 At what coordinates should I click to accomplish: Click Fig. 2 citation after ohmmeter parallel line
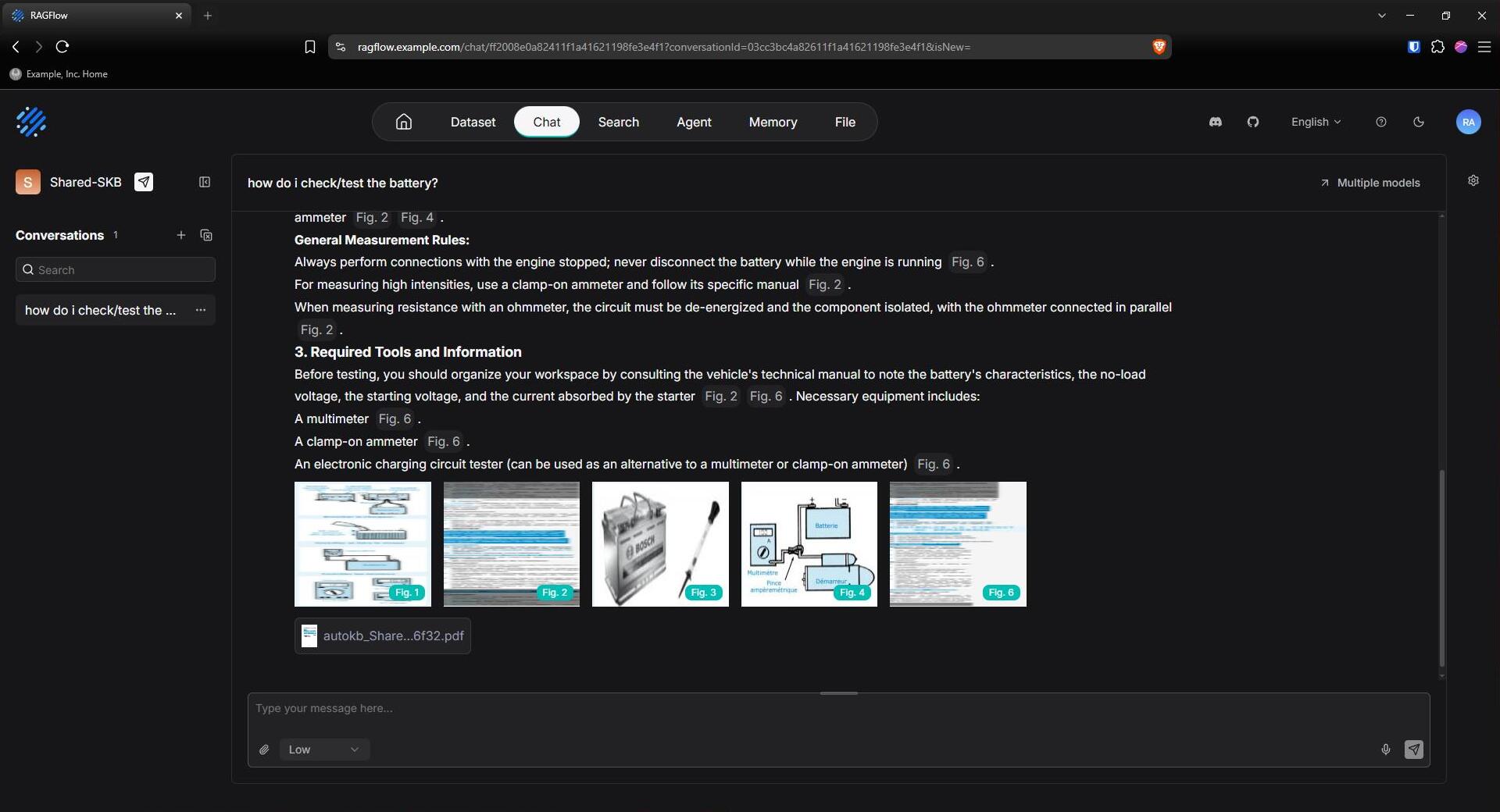317,330
